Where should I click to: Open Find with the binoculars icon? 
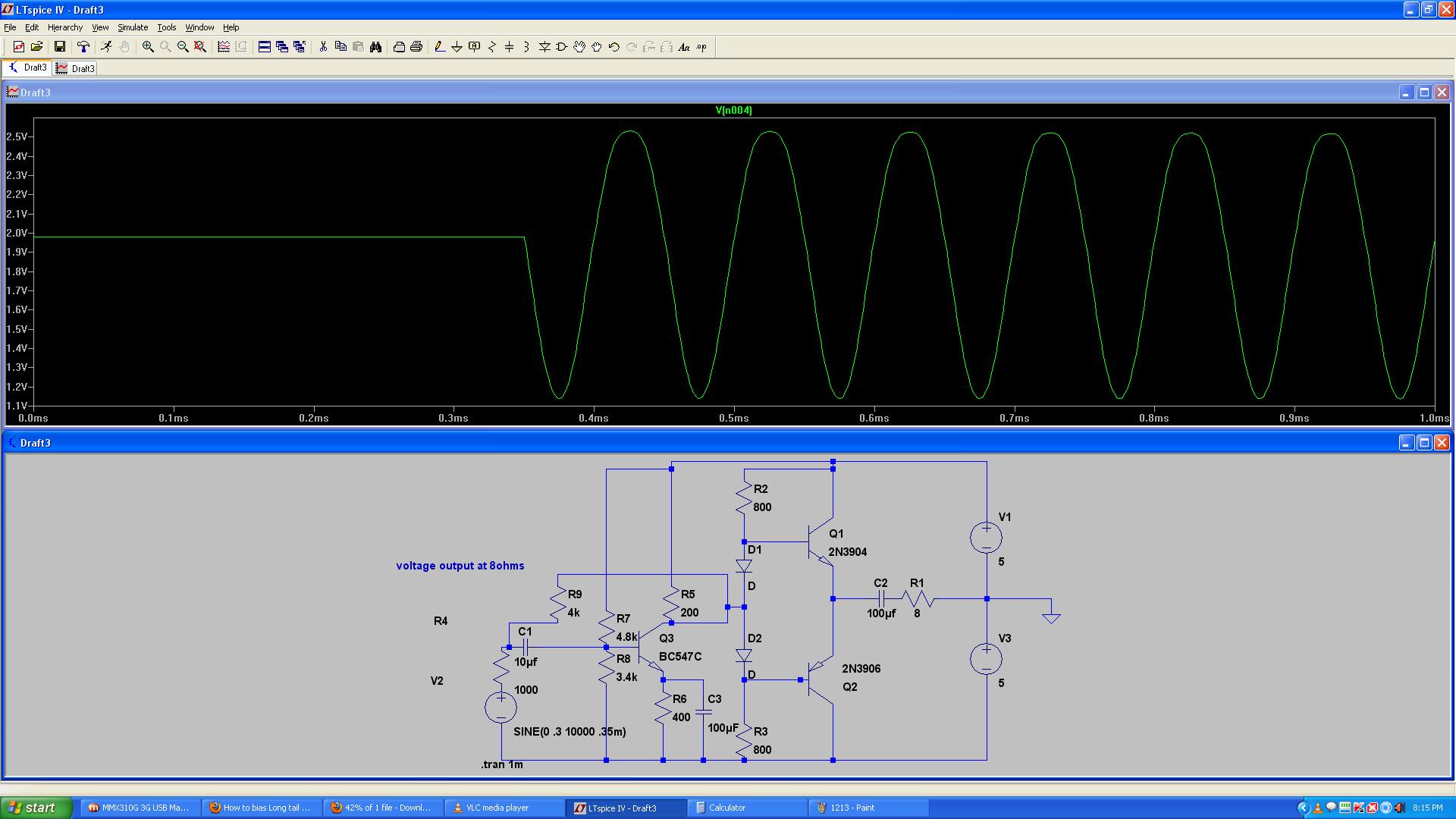click(375, 47)
